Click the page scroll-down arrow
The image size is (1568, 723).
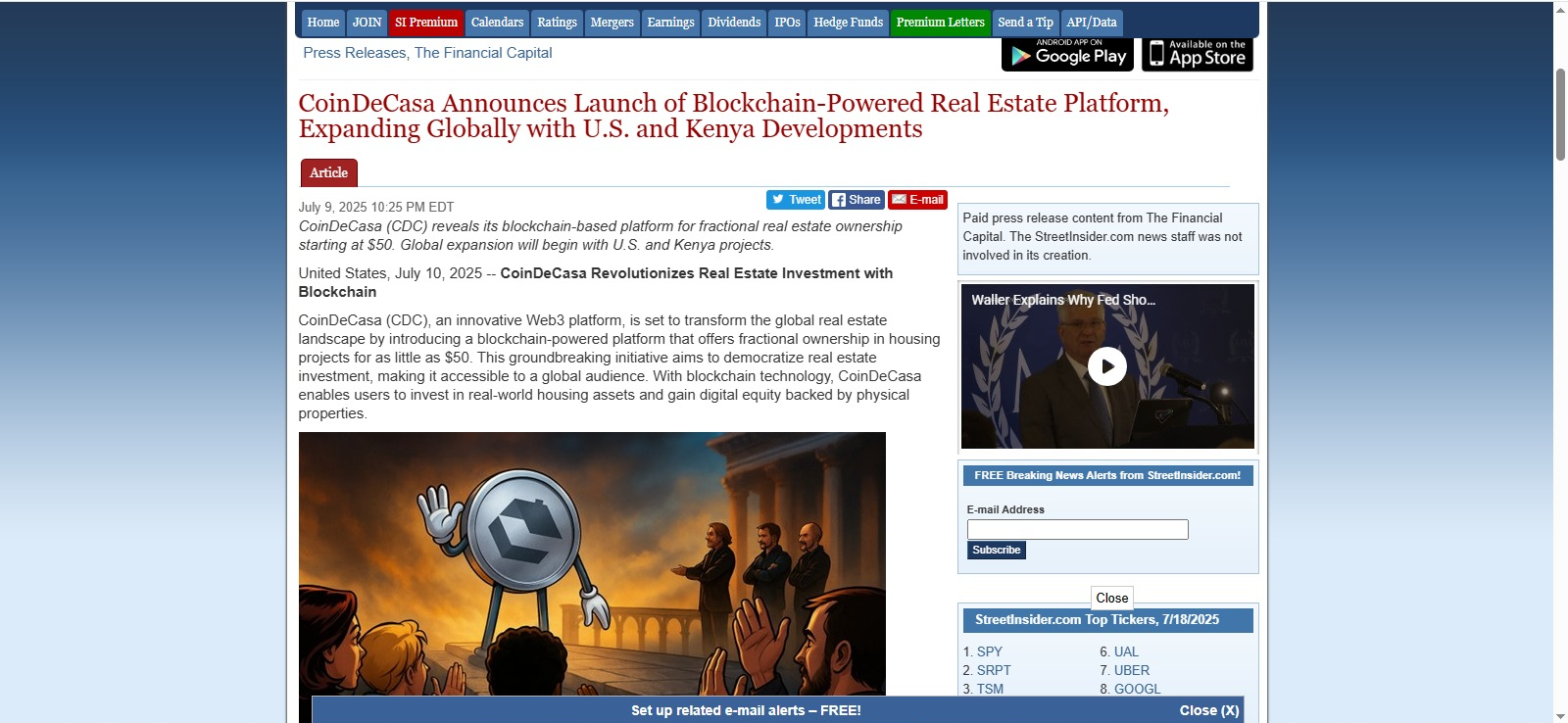click(1560, 715)
